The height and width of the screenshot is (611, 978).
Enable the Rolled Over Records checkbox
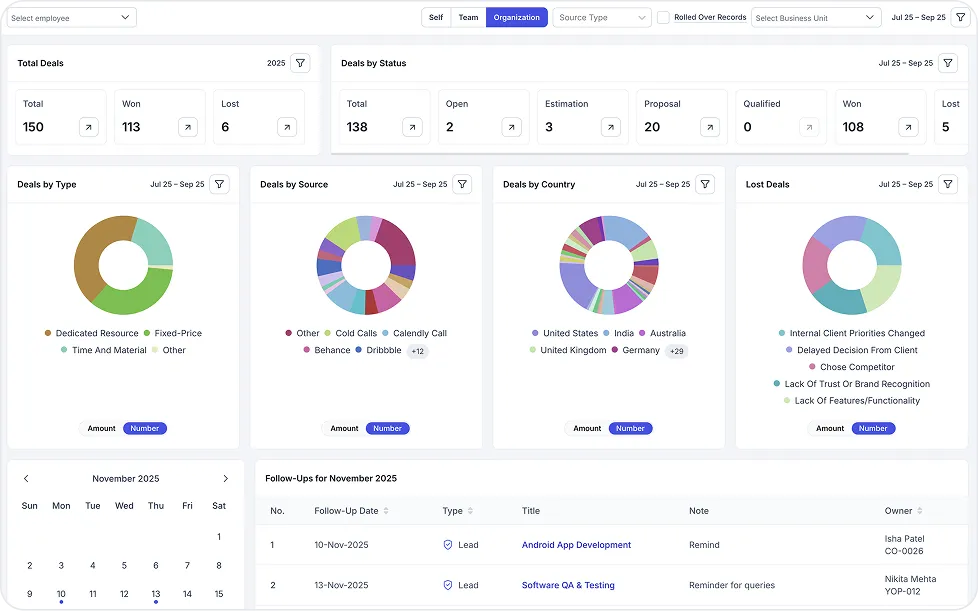[663, 16]
